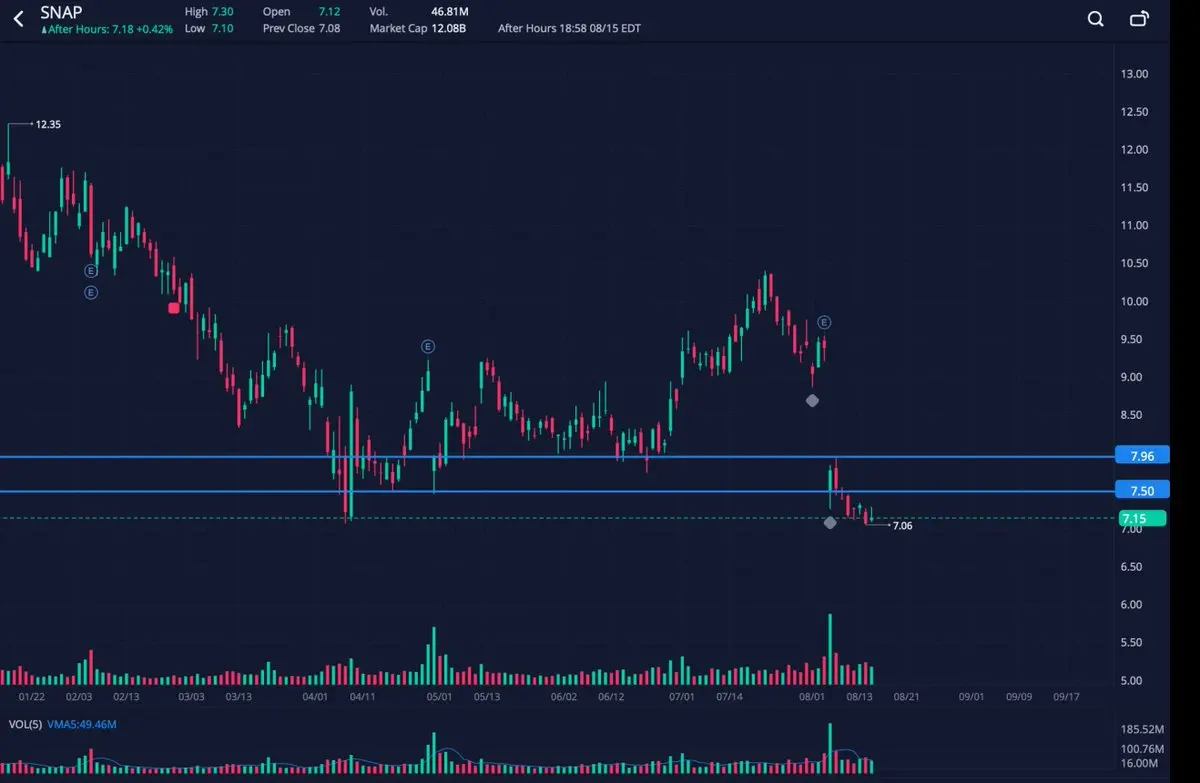Tap the 12.35 high price annotation
This screenshot has width=1200, height=783.
click(48, 124)
